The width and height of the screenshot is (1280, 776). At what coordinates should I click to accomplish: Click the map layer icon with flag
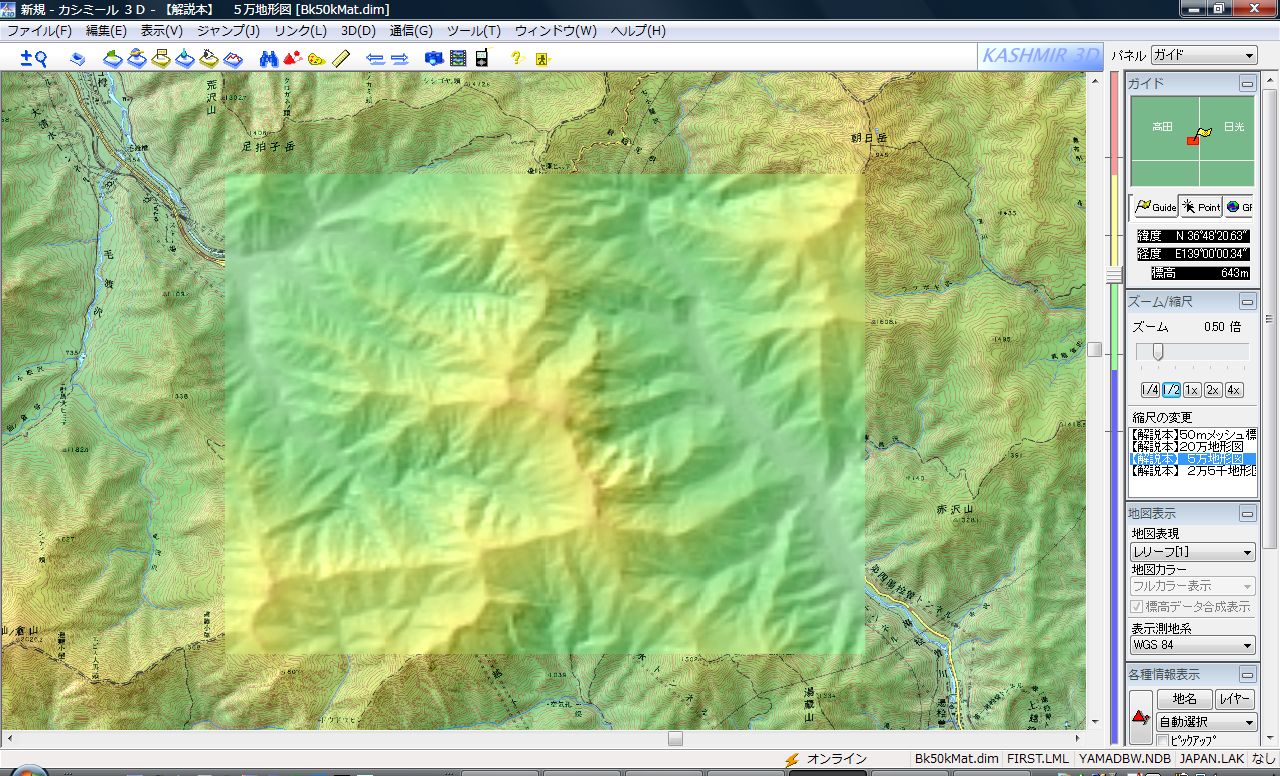pyautogui.click(x=161, y=58)
